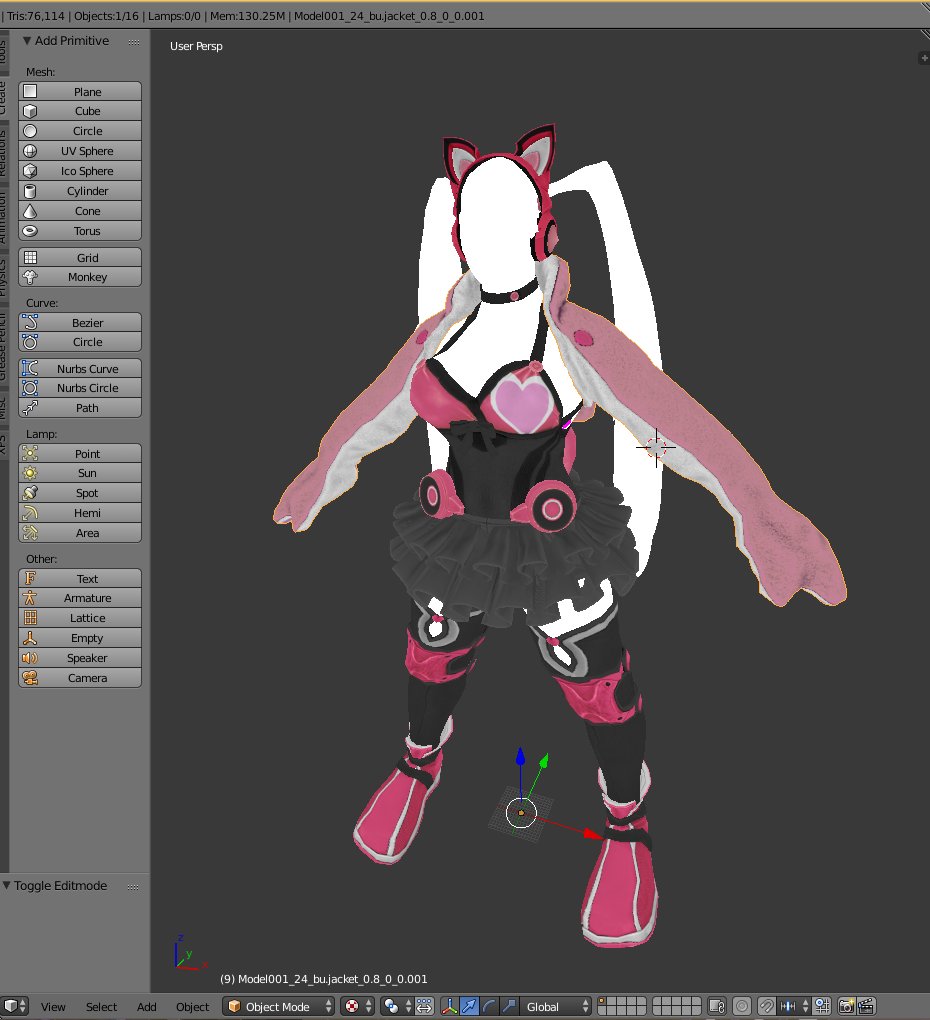Add a Plane mesh primitive
This screenshot has width=930, height=1020.
click(x=80, y=92)
